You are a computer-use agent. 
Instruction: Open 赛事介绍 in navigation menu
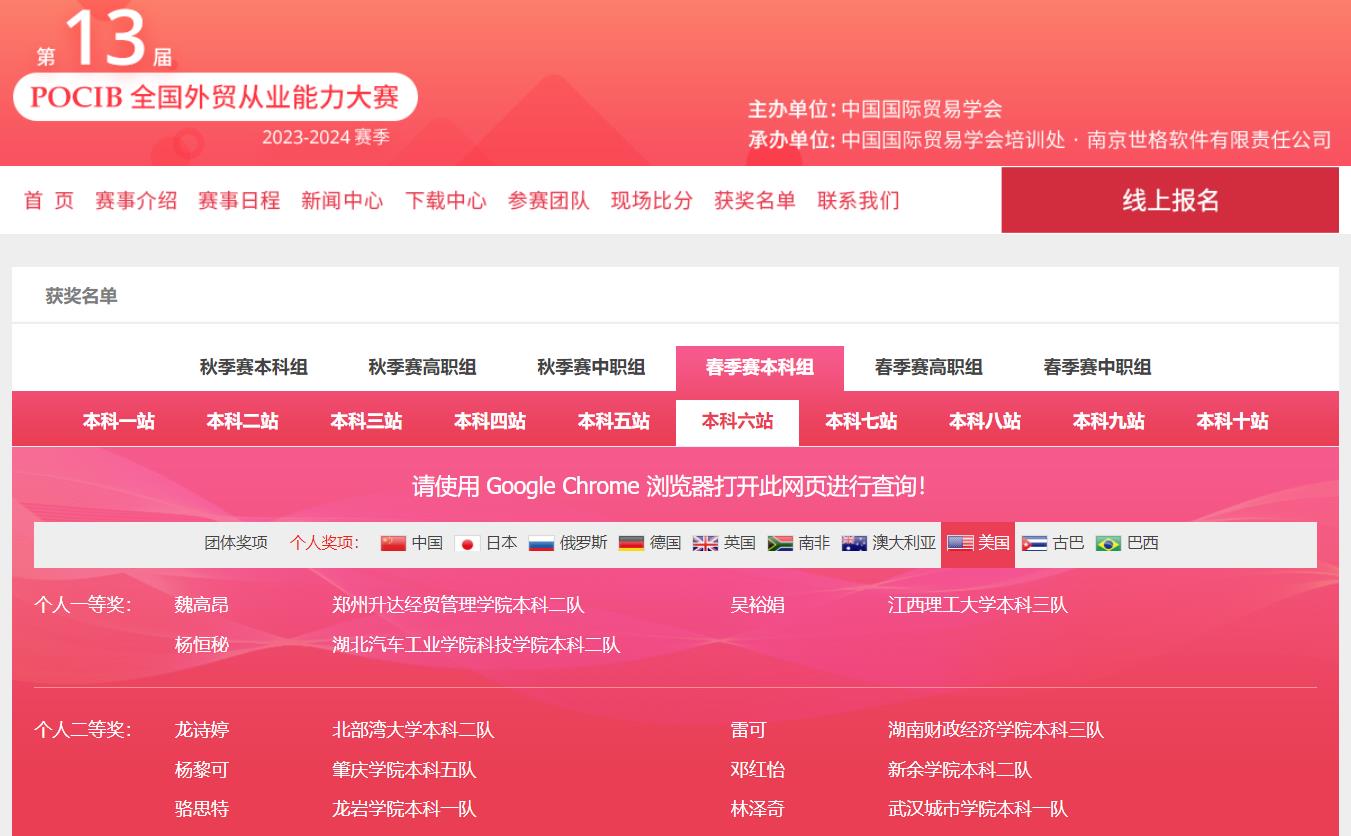click(136, 200)
